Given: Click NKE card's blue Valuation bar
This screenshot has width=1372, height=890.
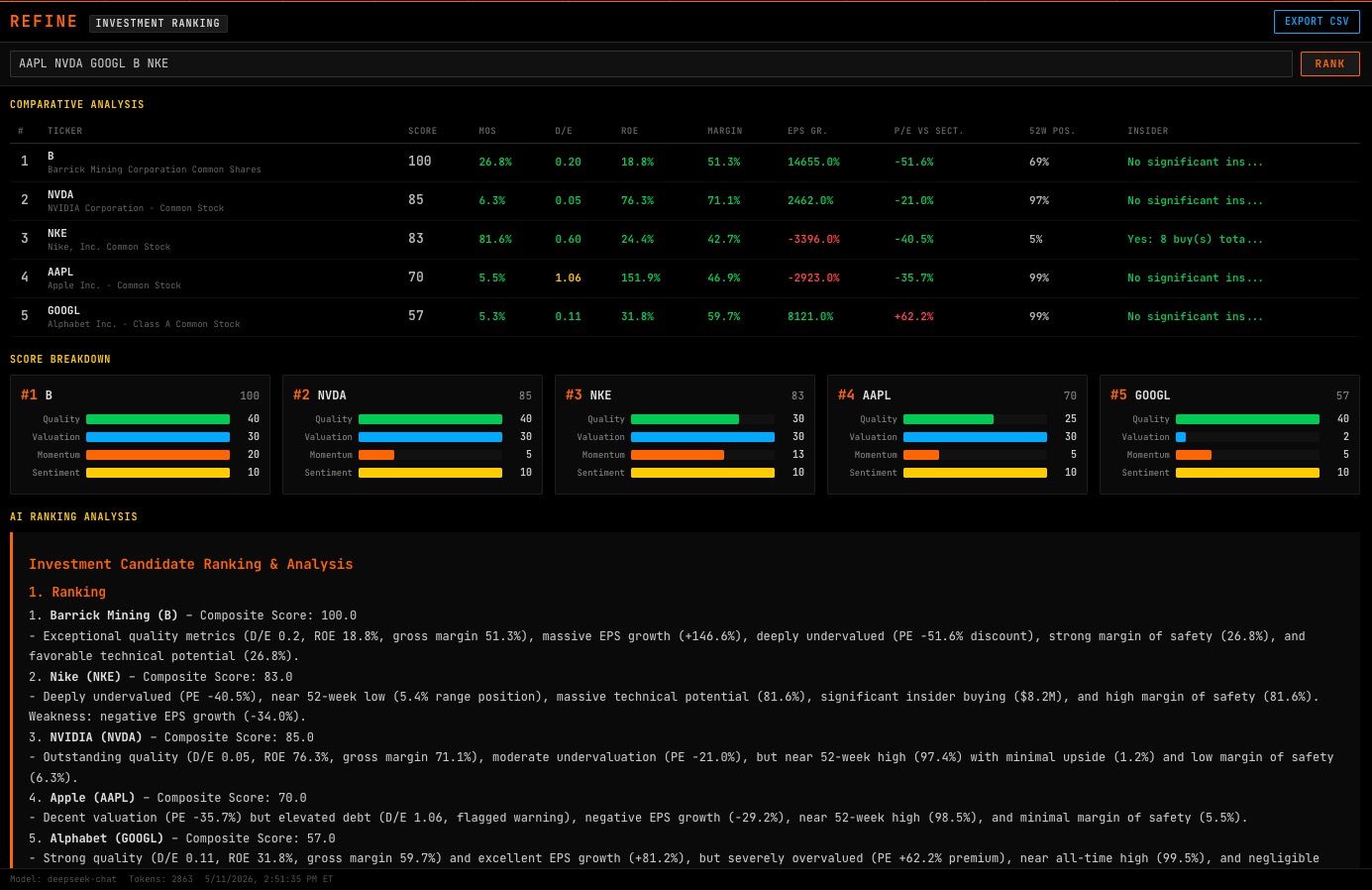Looking at the screenshot, I should click(702, 437).
